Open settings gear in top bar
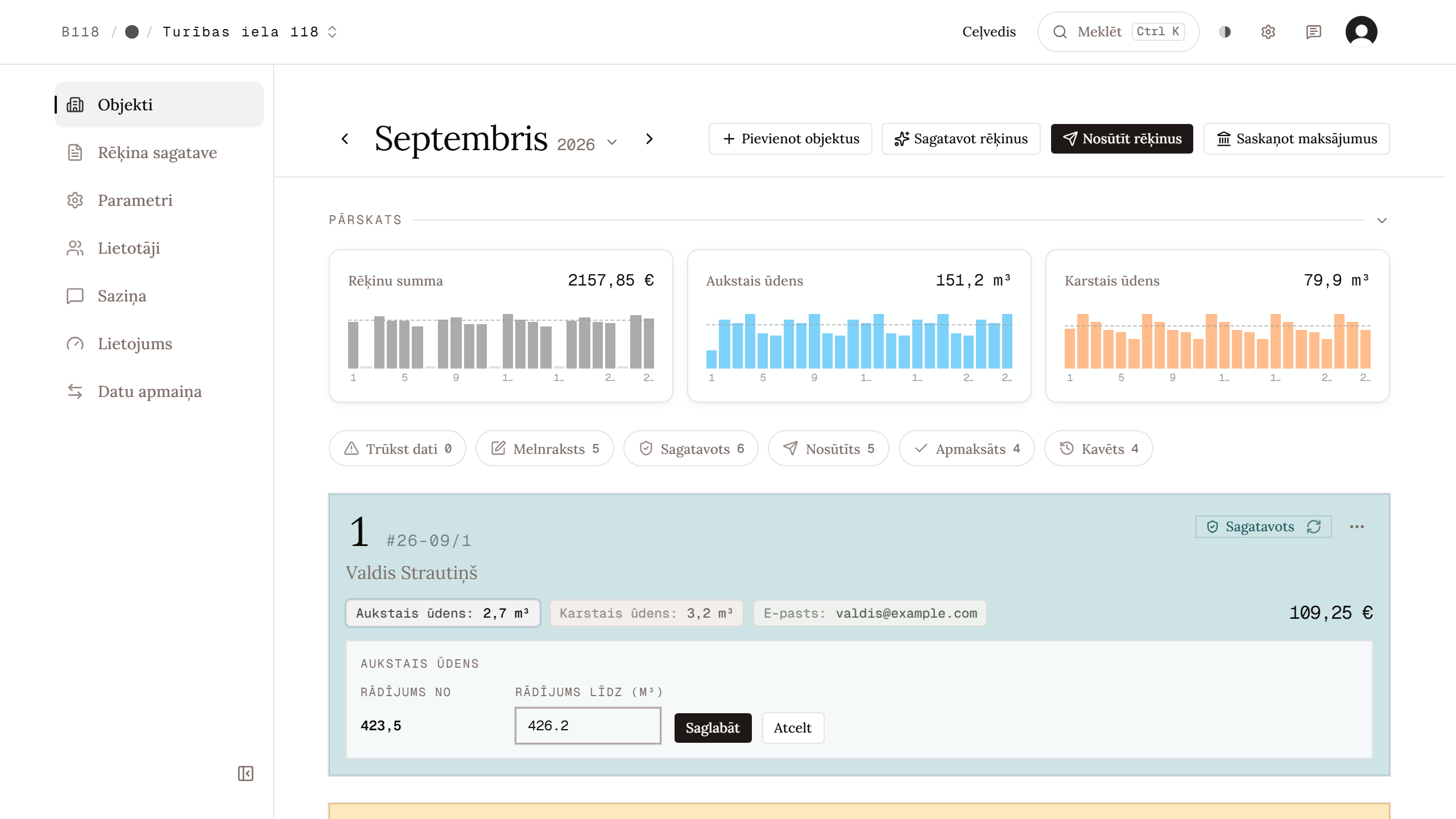Image resolution: width=1456 pixels, height=819 pixels. pos(1268,32)
